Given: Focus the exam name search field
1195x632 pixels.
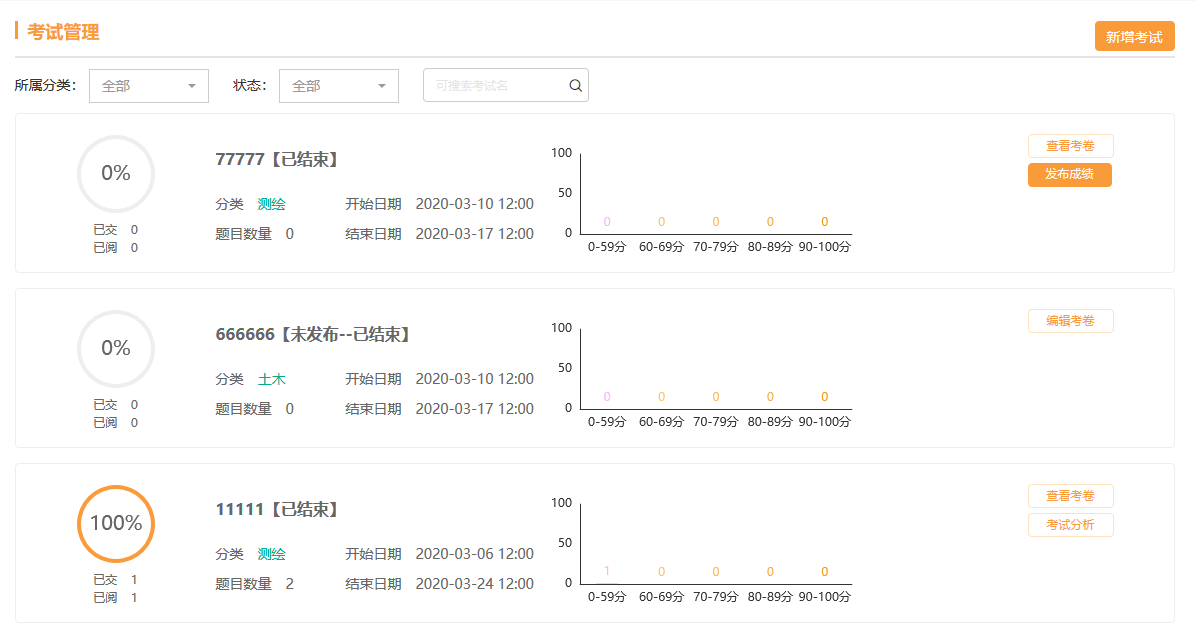Looking at the screenshot, I should click(495, 86).
